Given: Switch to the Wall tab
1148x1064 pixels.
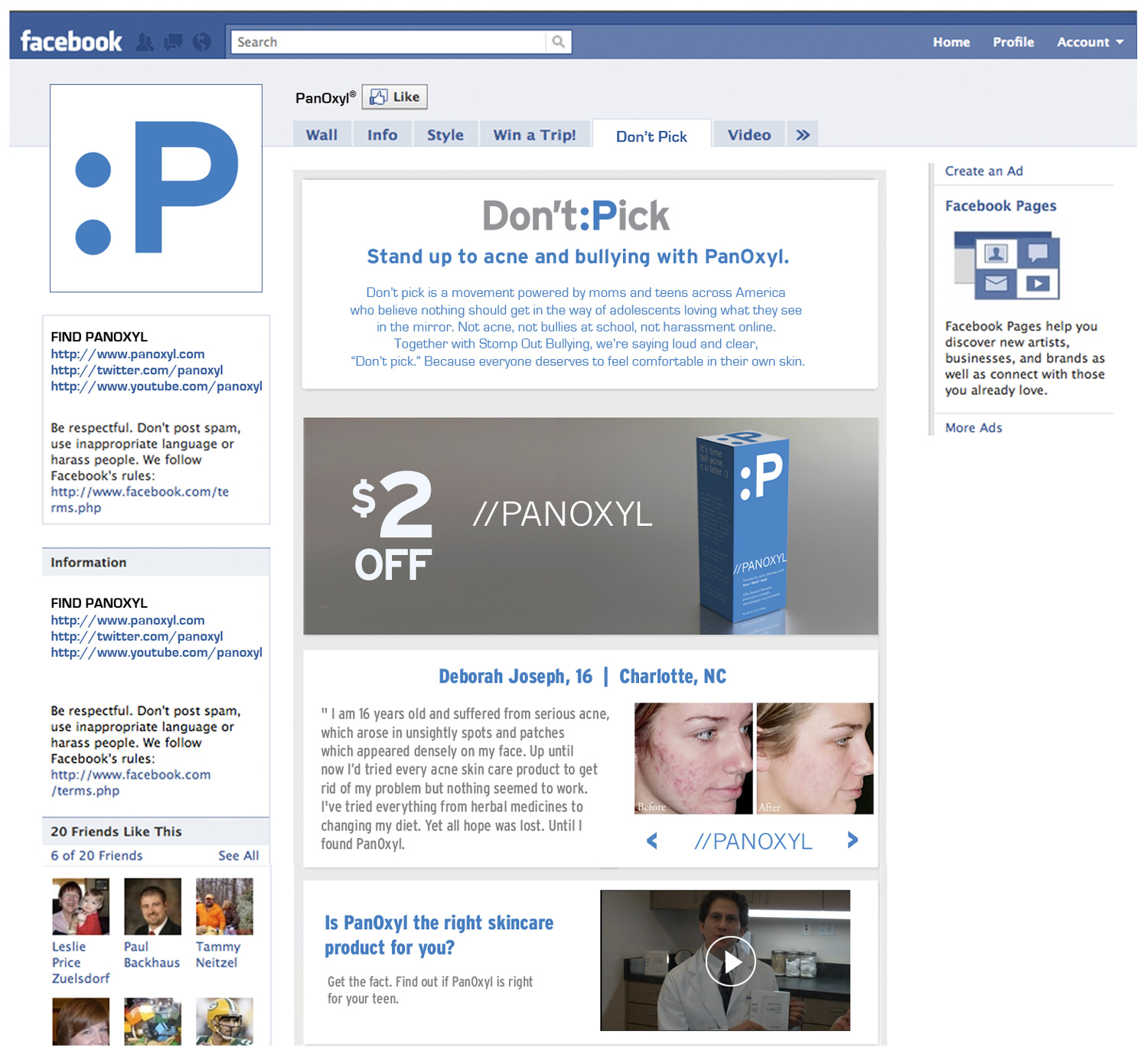Looking at the screenshot, I should pyautogui.click(x=321, y=135).
